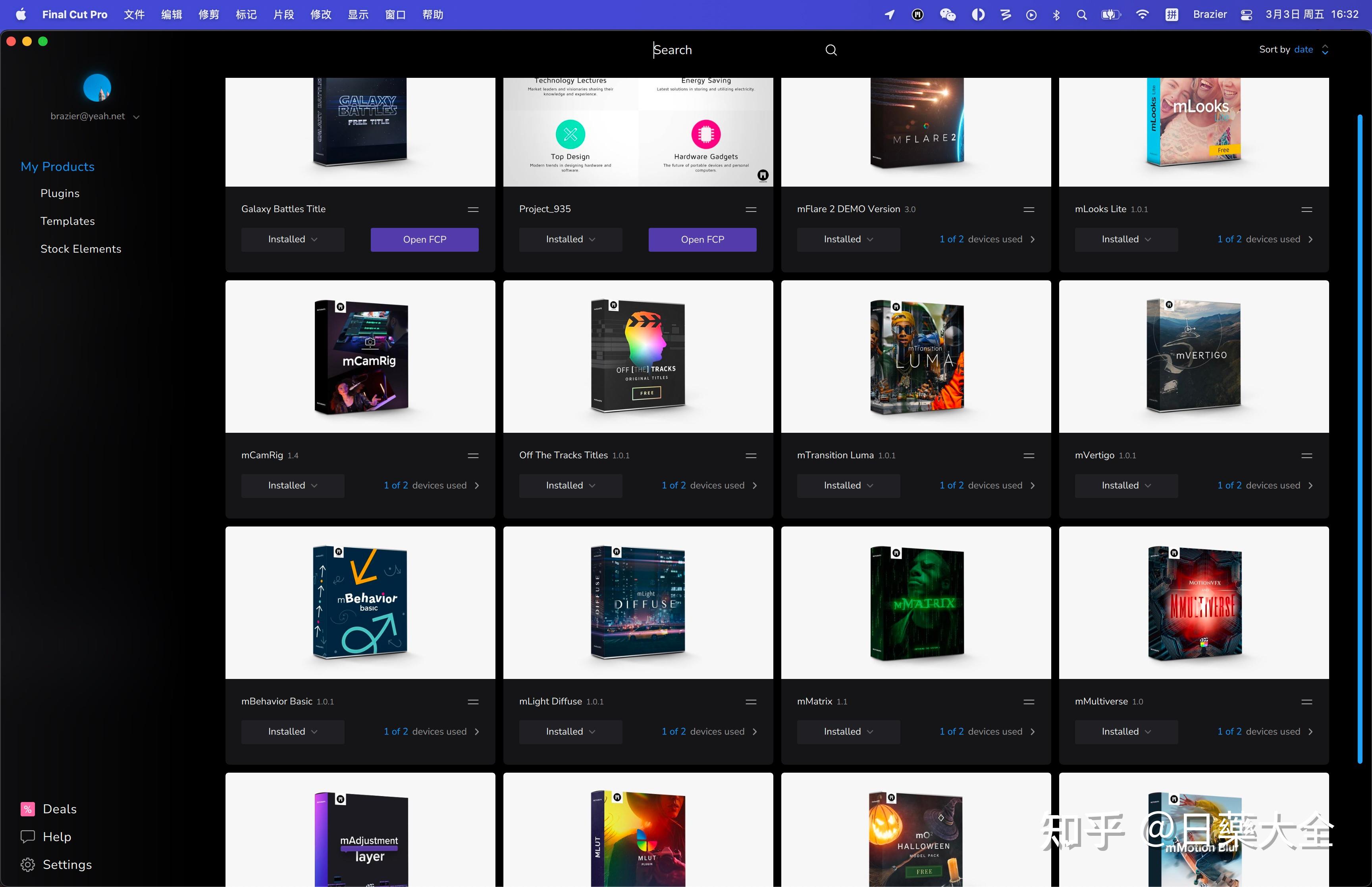
Task: Select Templates in the sidebar
Action: pos(67,221)
